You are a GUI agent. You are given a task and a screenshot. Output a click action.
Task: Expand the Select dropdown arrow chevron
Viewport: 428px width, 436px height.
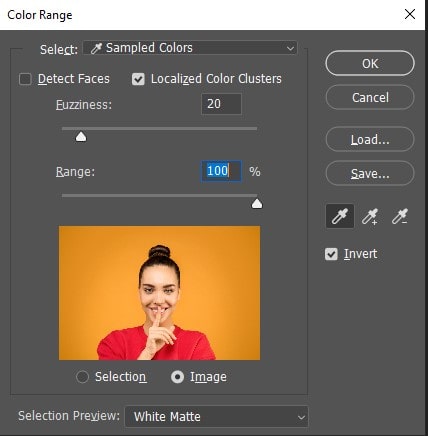290,48
